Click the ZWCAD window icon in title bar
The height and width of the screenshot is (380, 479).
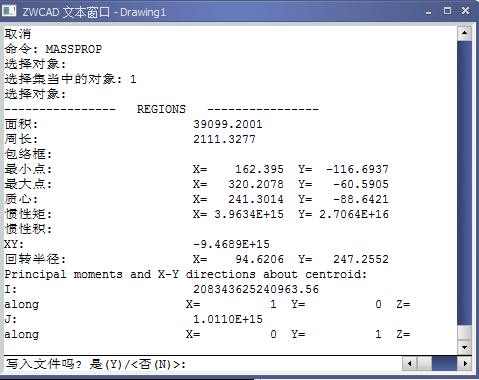(x=9, y=11)
